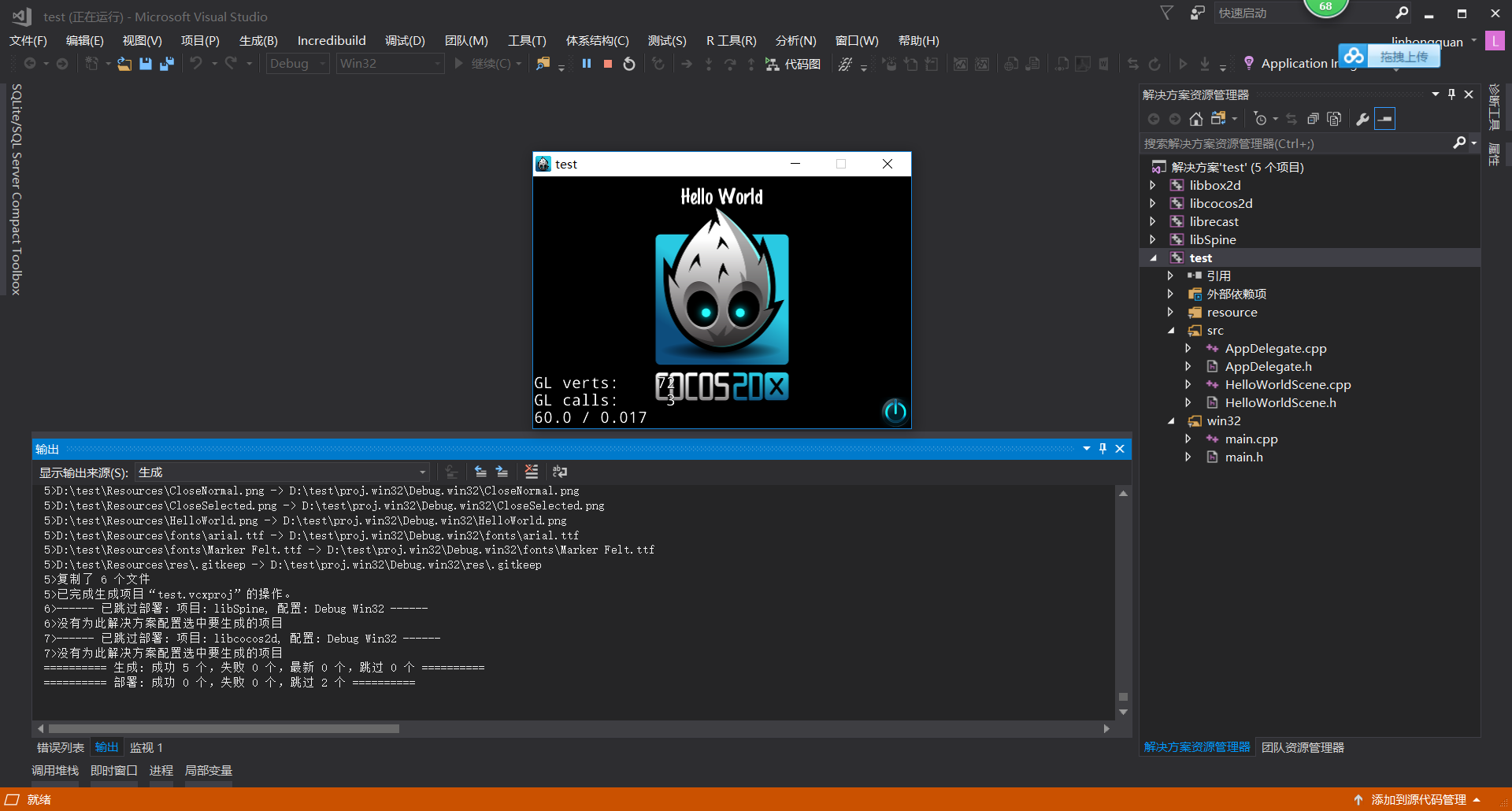Click the Output vertical scrollbar down arrow
This screenshot has height=811, width=1512.
[1124, 712]
